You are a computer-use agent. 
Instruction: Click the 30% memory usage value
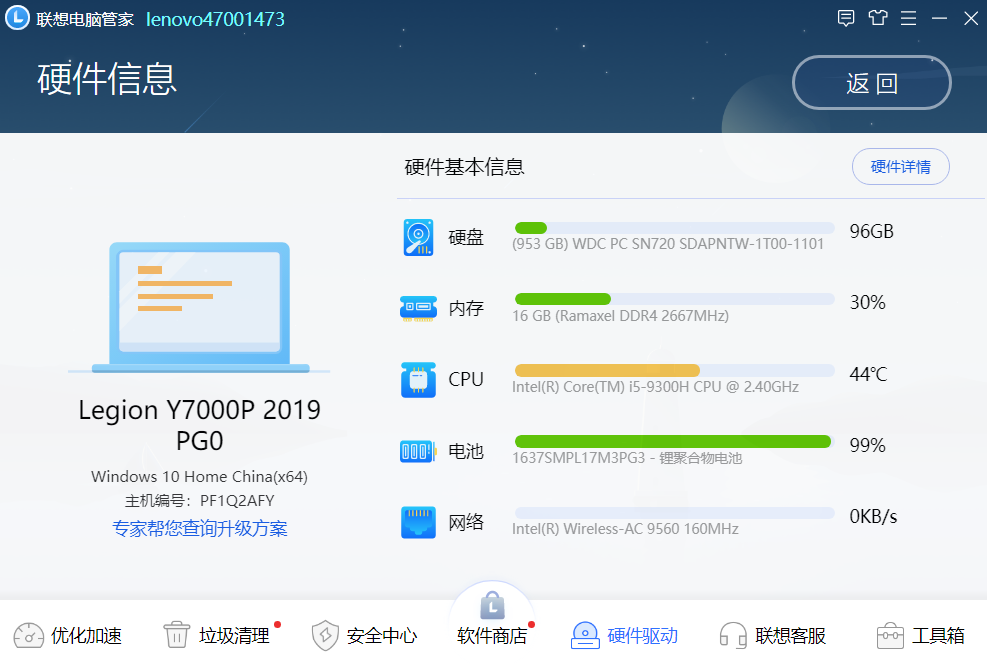click(x=867, y=303)
